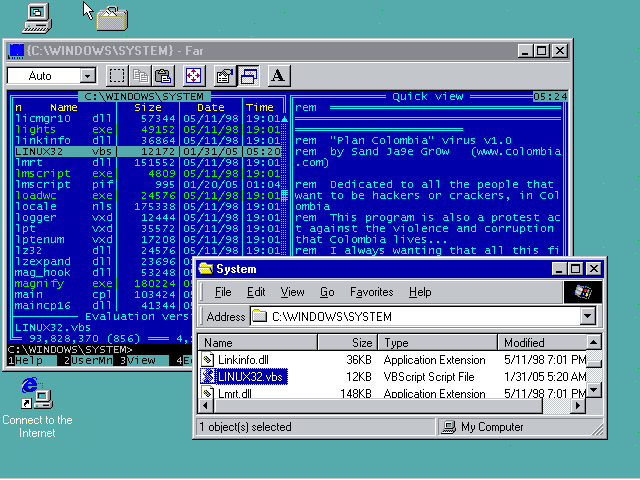The width and height of the screenshot is (640, 480).
Task: Click the Font 'A' icon in Far toolbar
Action: 279,76
